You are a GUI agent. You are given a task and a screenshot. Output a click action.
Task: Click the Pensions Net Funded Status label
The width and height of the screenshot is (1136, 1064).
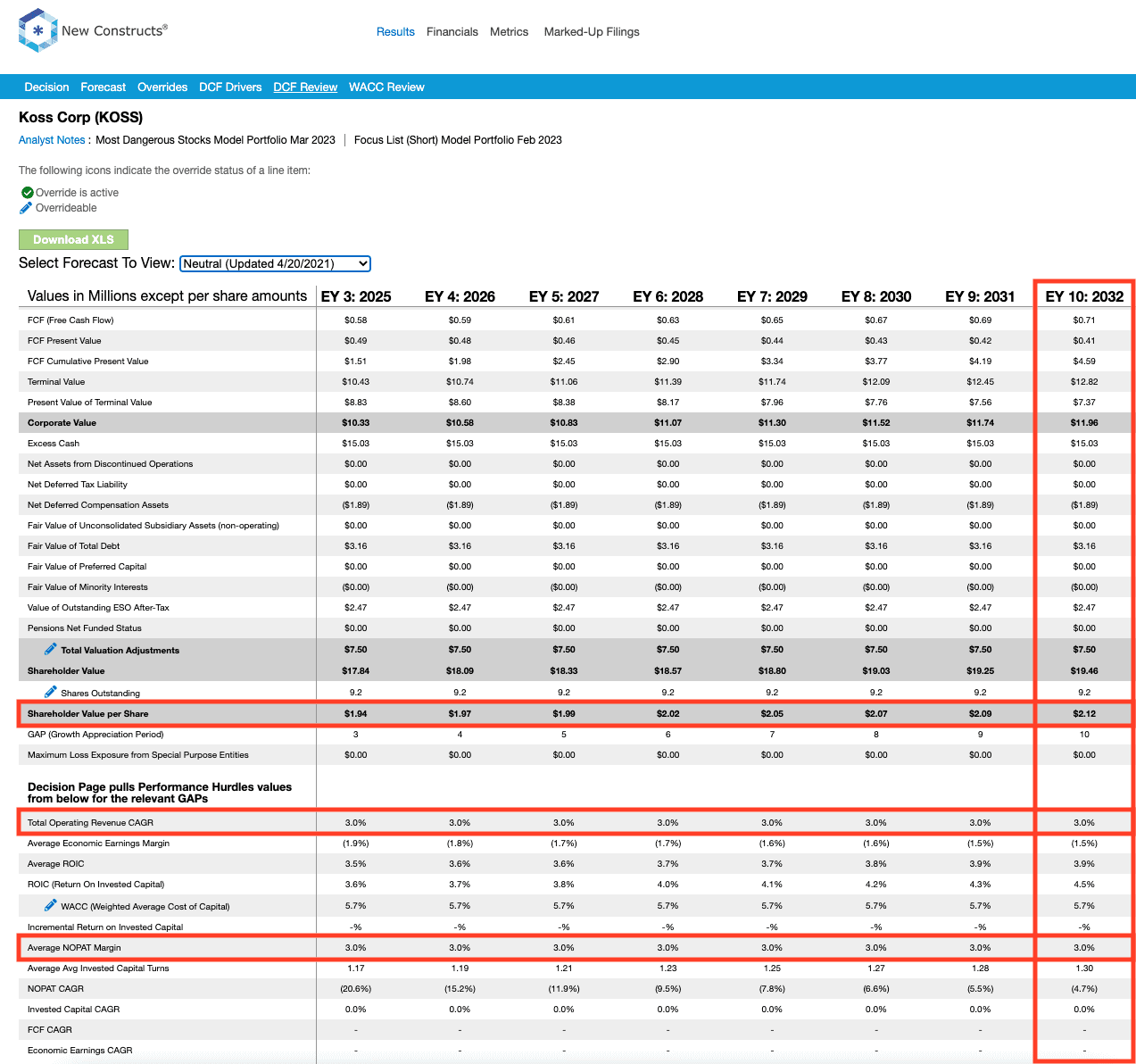coord(85,628)
